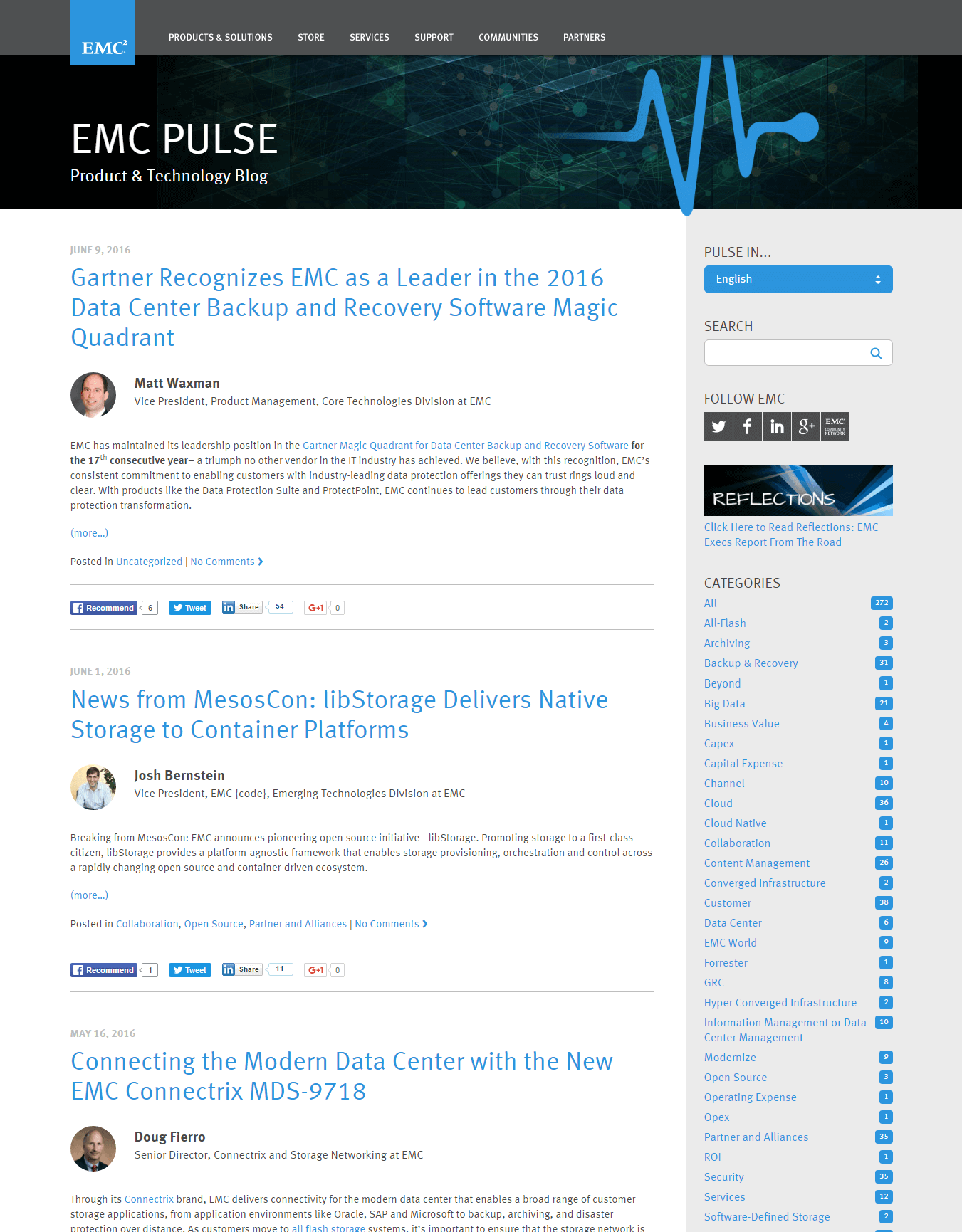Select the Software-Defined Storage category
The width and height of the screenshot is (962, 1232).
pos(767,1216)
